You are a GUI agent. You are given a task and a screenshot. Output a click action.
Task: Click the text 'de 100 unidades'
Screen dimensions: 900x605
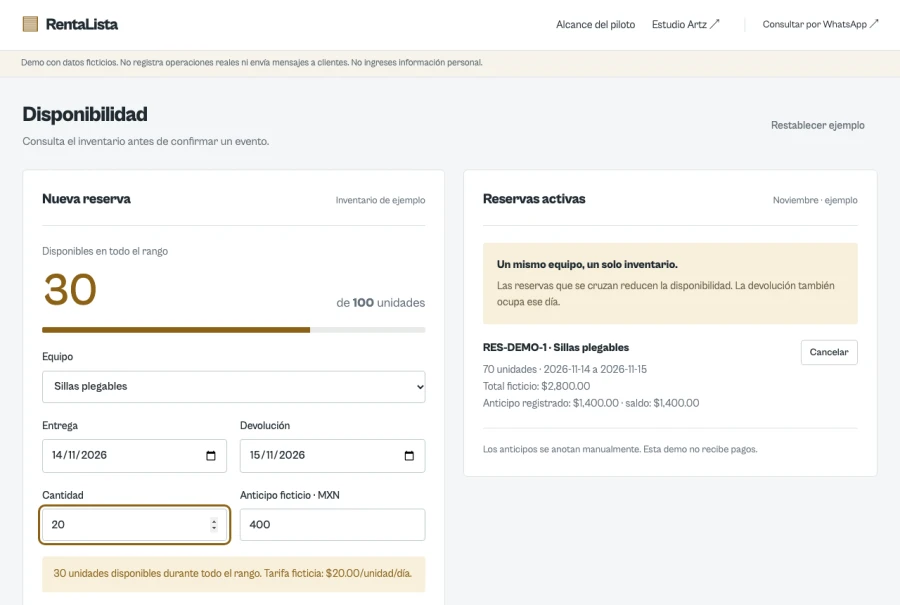point(381,302)
